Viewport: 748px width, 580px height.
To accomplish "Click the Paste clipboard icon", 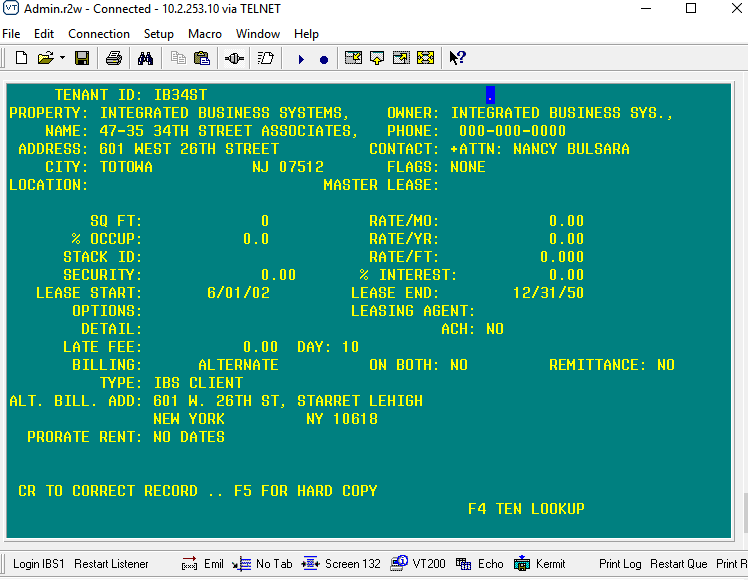I will click(202, 58).
